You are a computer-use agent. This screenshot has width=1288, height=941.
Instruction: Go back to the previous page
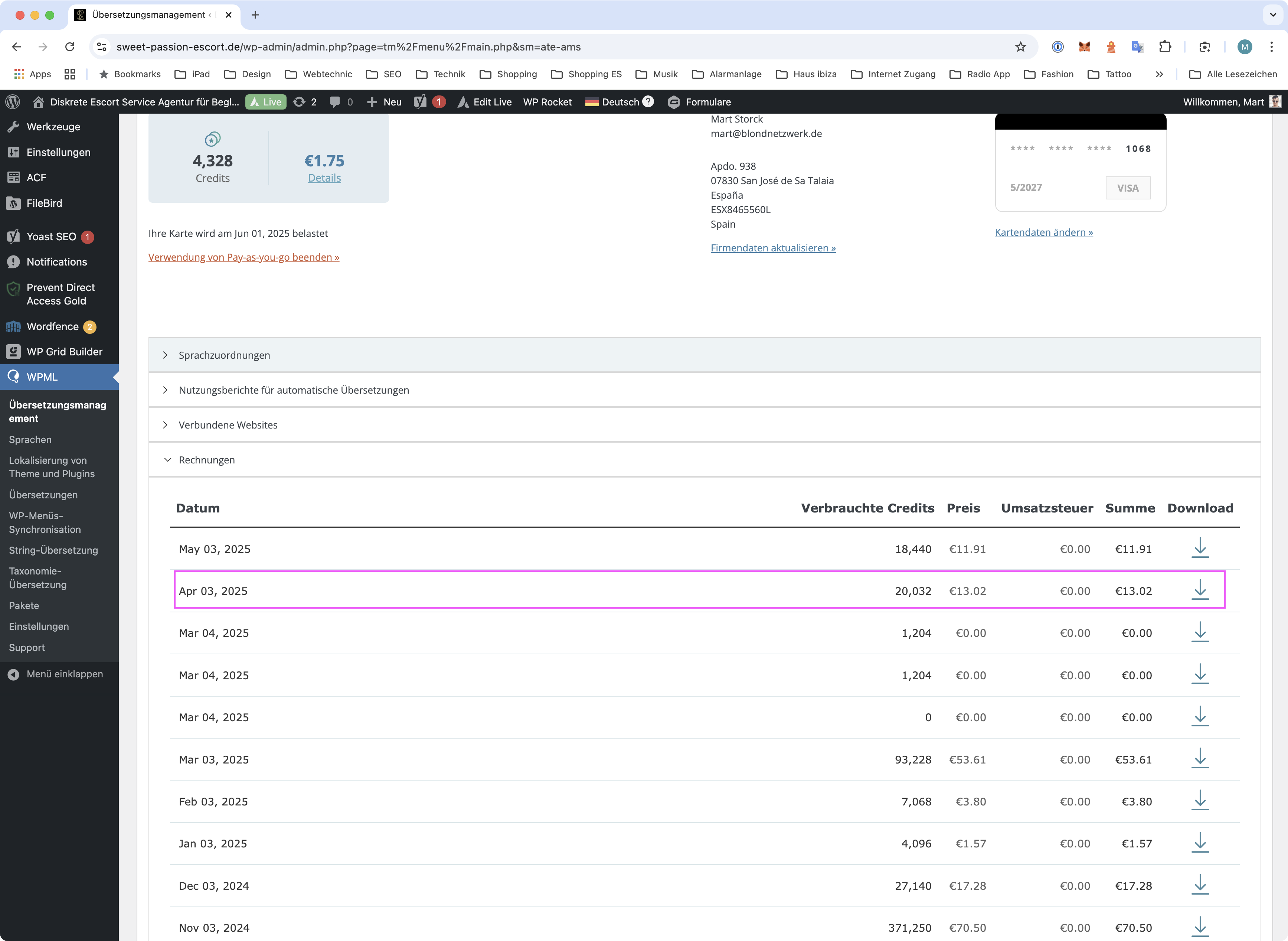[16, 47]
